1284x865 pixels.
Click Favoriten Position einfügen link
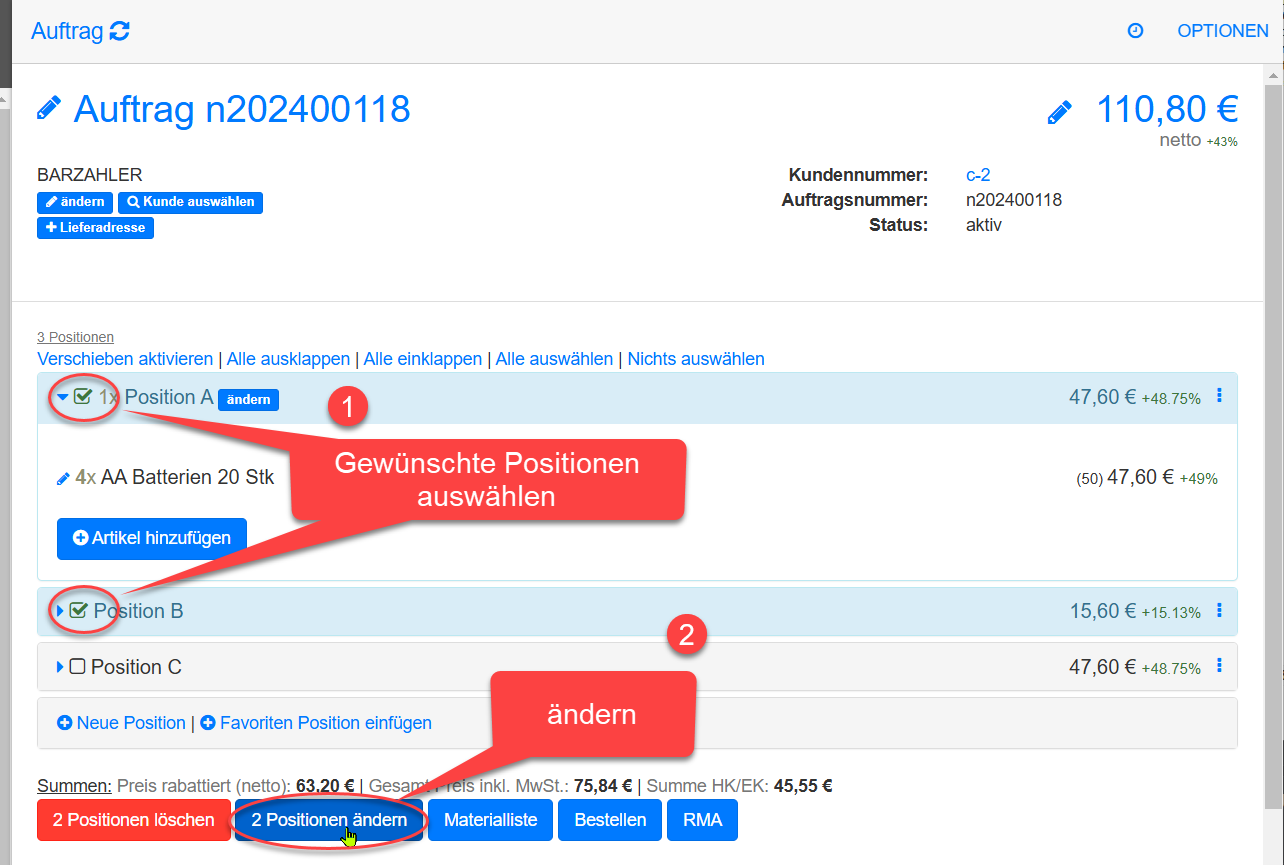click(x=316, y=723)
